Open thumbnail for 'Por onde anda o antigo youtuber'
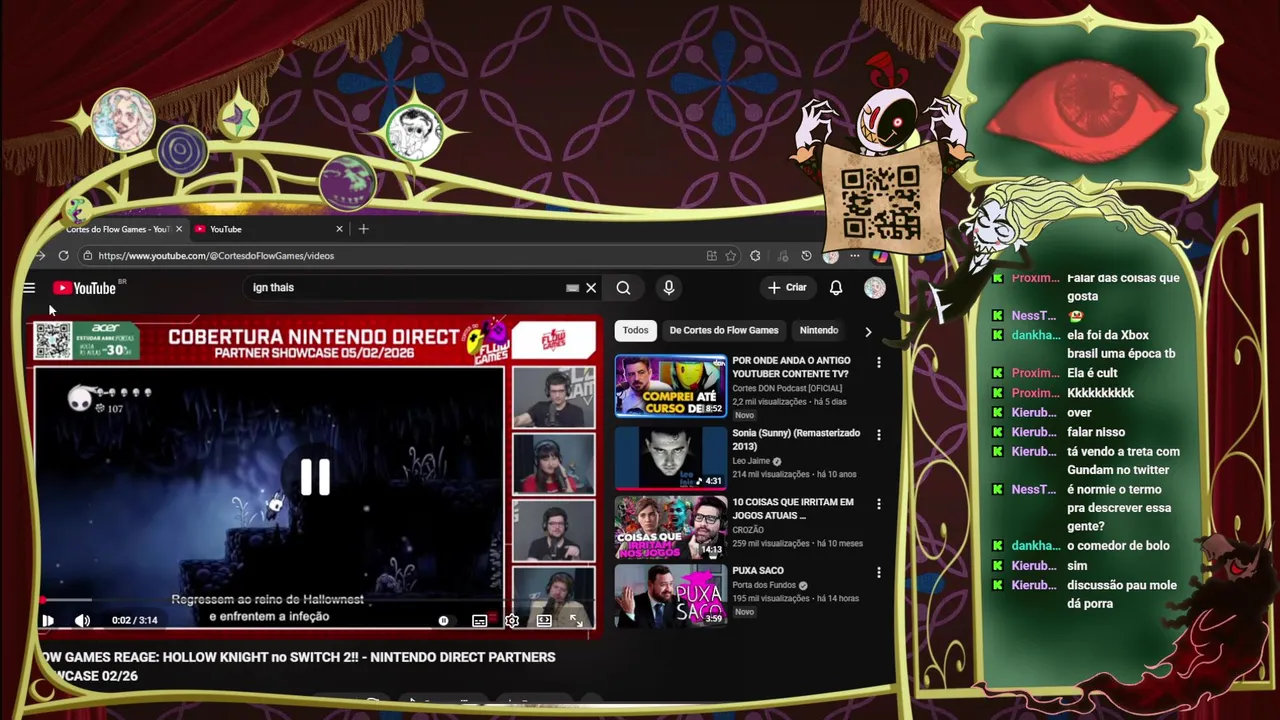The width and height of the screenshot is (1280, 720). [670, 386]
